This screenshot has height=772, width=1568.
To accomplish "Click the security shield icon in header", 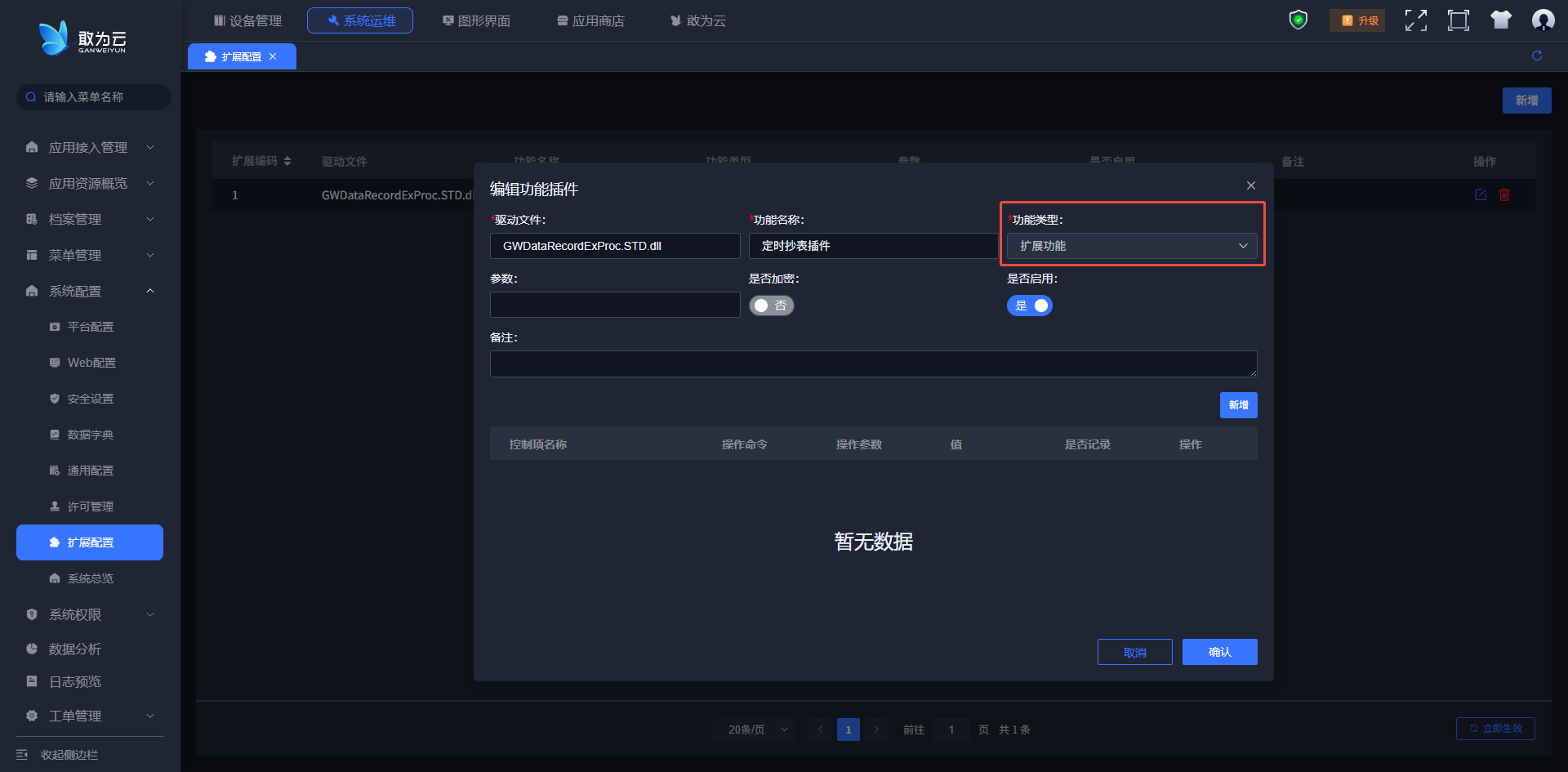I will point(1298,20).
